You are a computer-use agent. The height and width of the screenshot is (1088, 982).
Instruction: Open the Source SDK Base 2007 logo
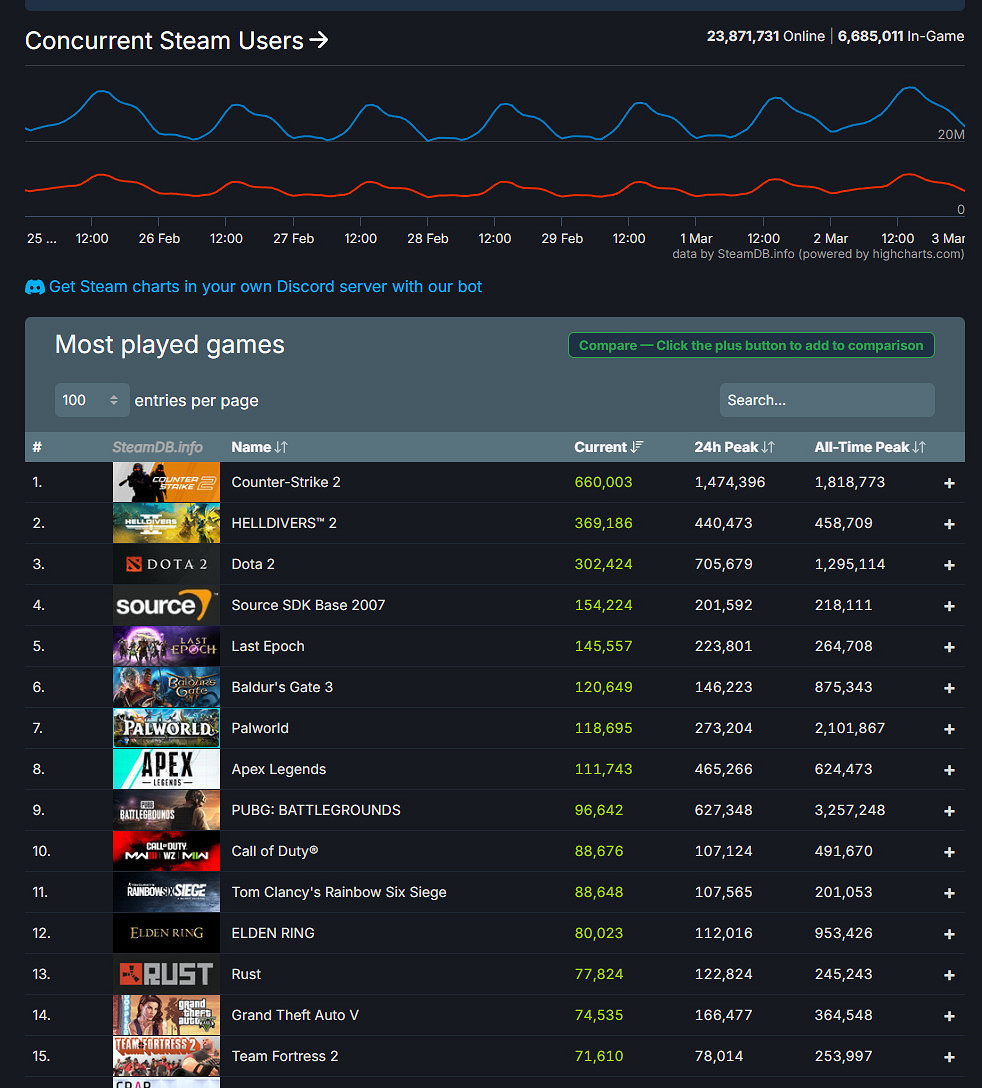pos(166,605)
